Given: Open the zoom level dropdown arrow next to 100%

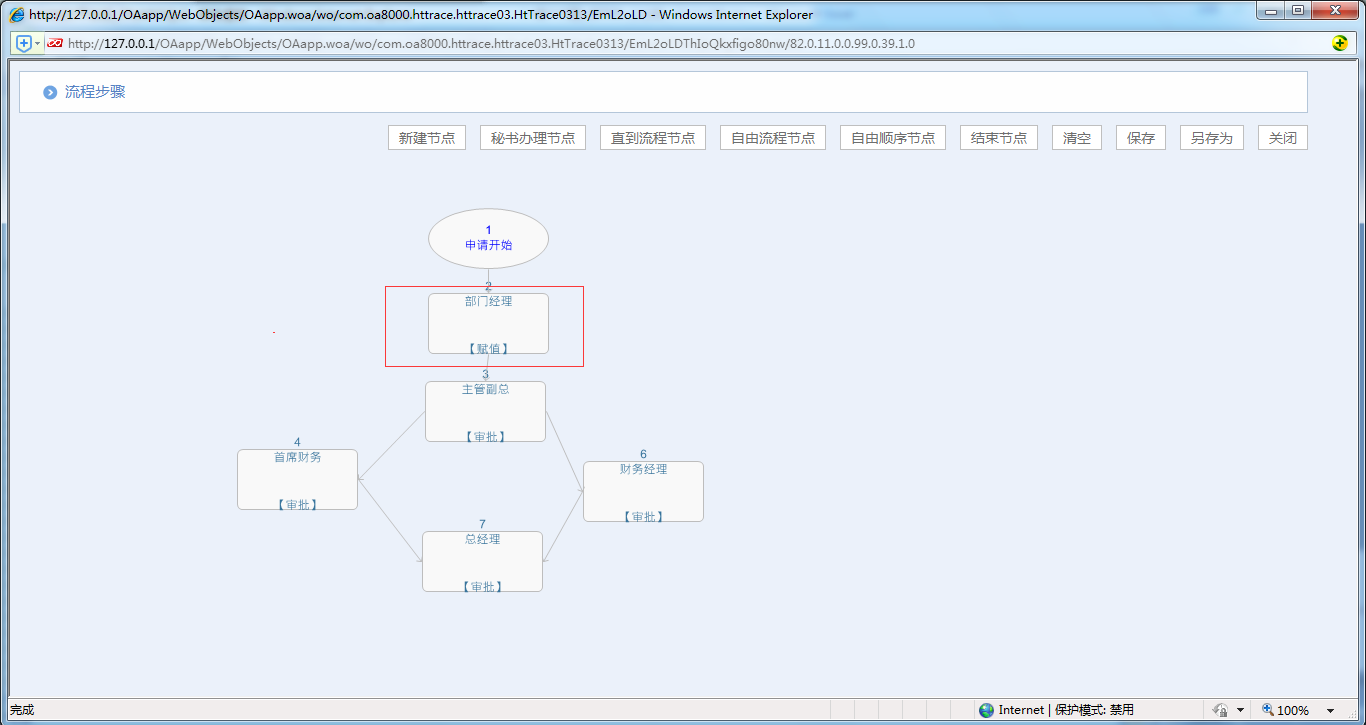Looking at the screenshot, I should (x=1330, y=711).
